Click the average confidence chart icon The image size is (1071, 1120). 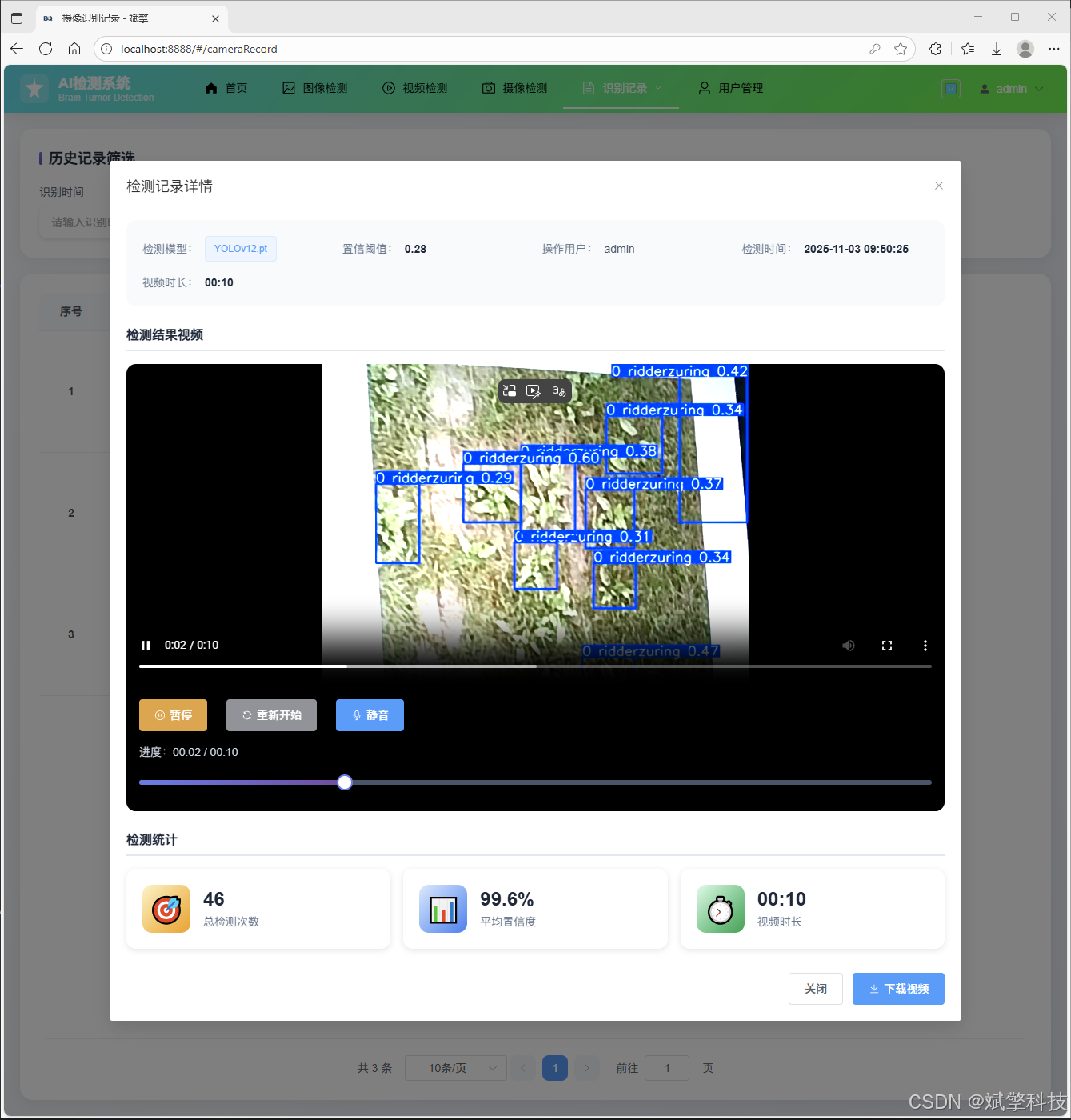[x=443, y=909]
